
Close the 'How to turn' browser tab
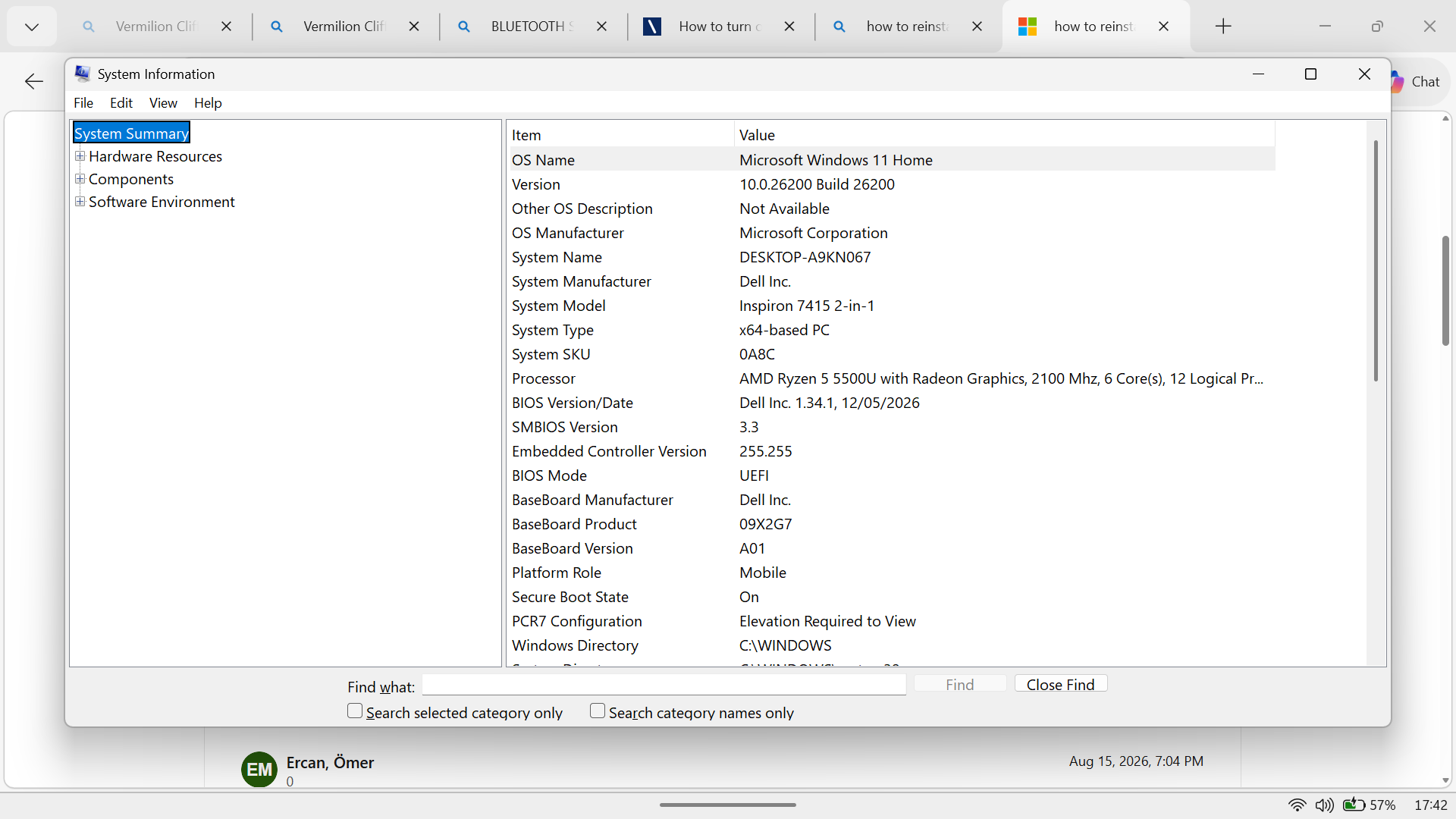pyautogui.click(x=789, y=27)
